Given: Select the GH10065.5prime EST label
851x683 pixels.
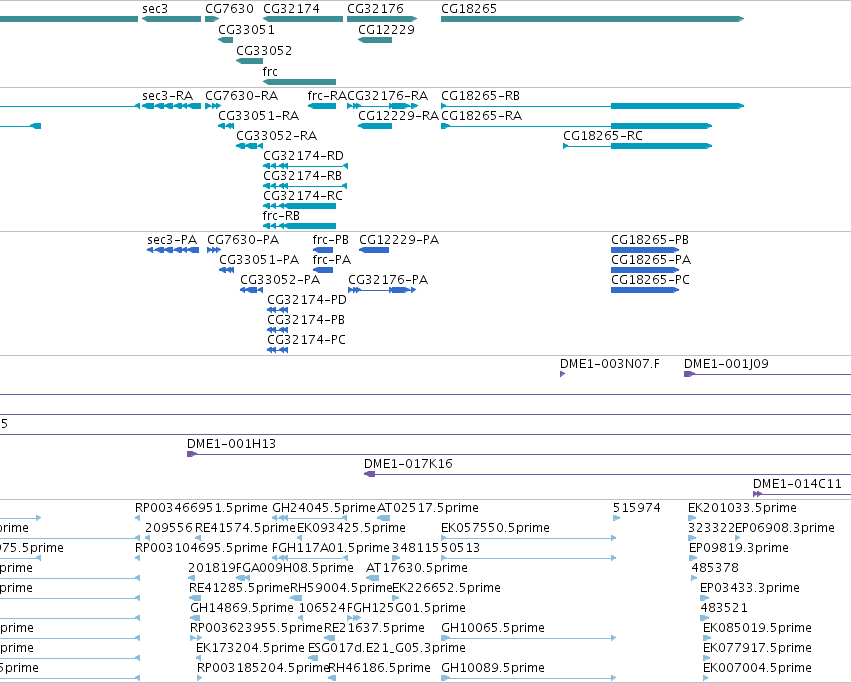Looking at the screenshot, I should [493, 628].
